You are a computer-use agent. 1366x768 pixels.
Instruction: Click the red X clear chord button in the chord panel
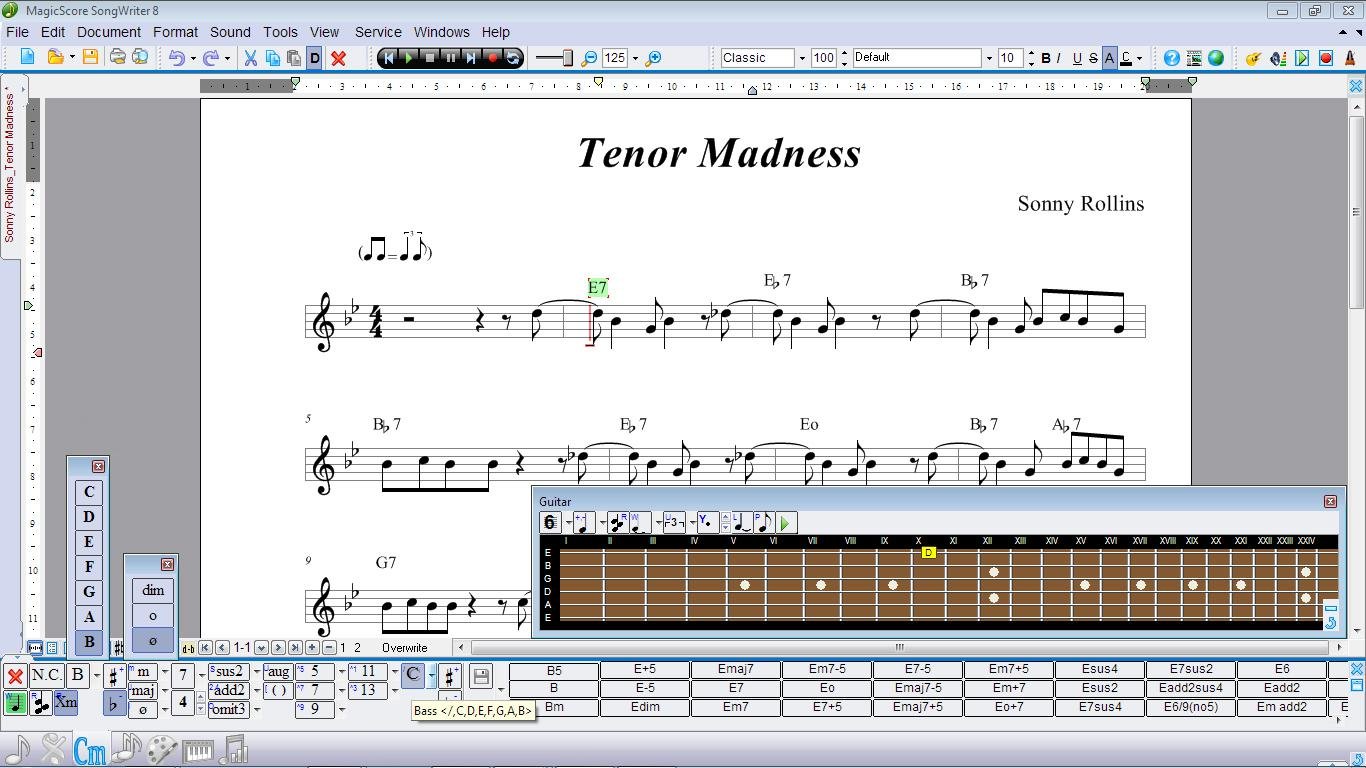pyautogui.click(x=15, y=676)
